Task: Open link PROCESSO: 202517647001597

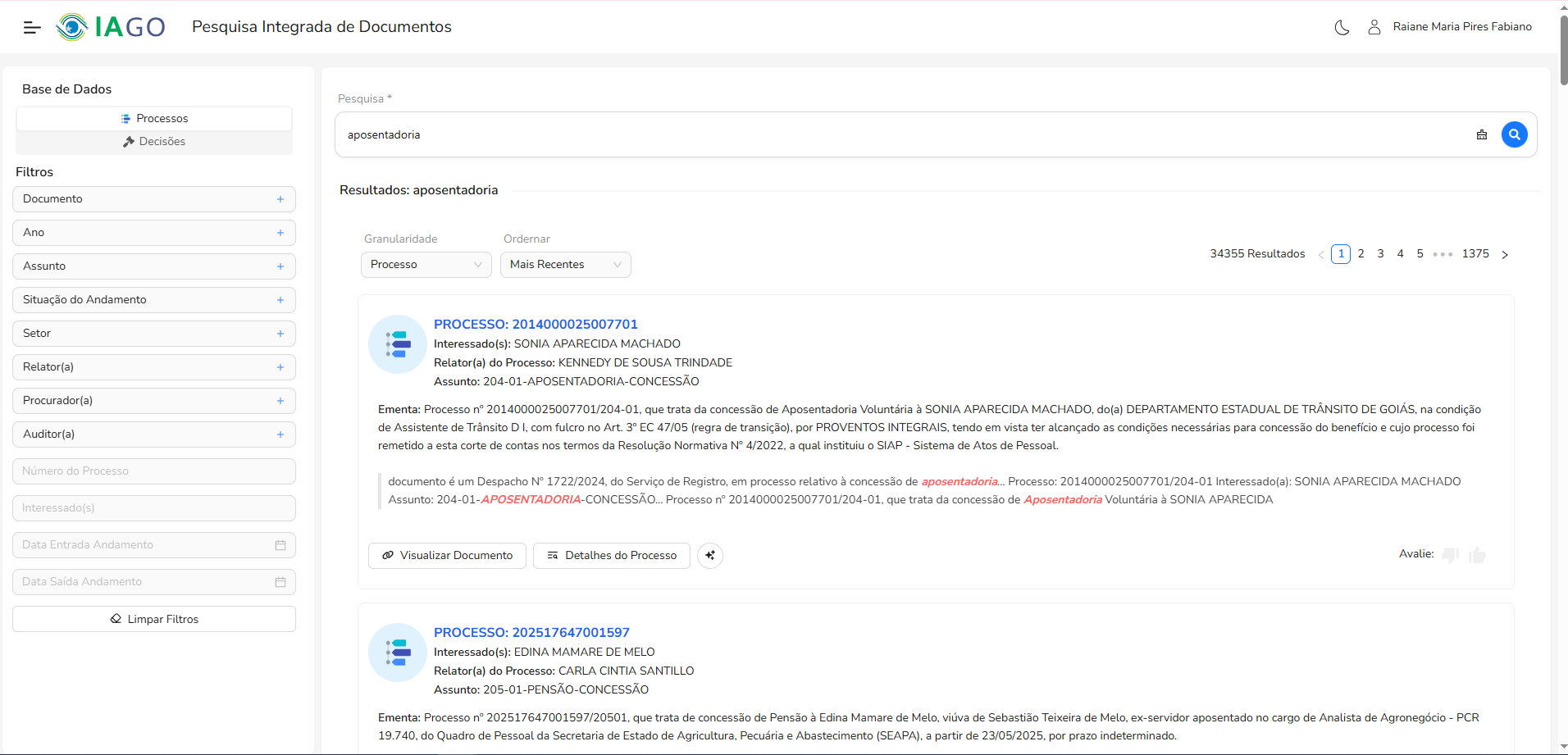Action: pyautogui.click(x=531, y=633)
